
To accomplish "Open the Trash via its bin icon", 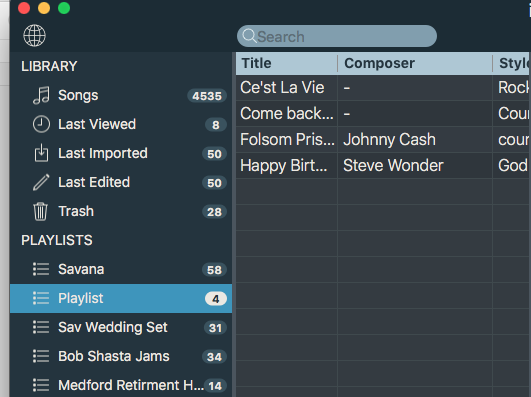I will pos(41,211).
